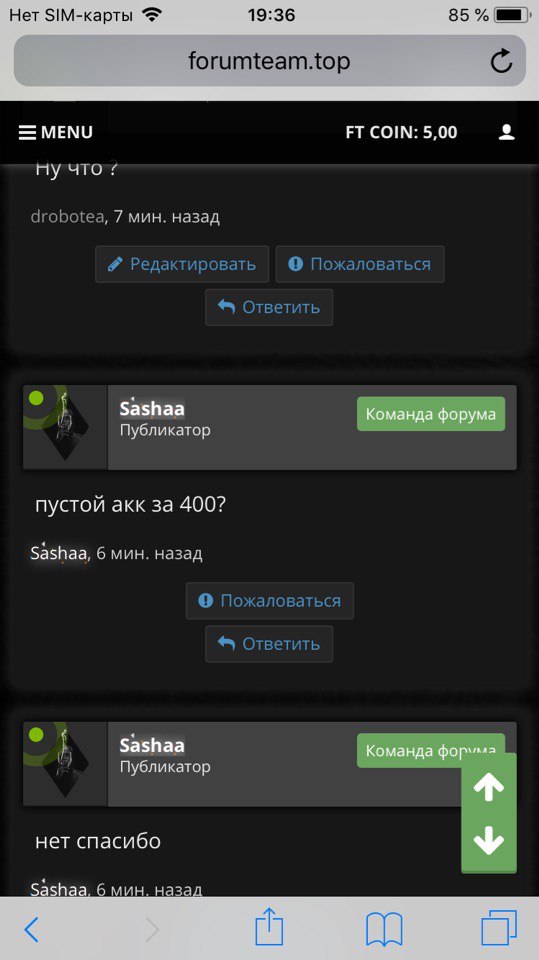Click Пожаловаться on drobotea's post
This screenshot has height=960, width=539.
(360, 264)
